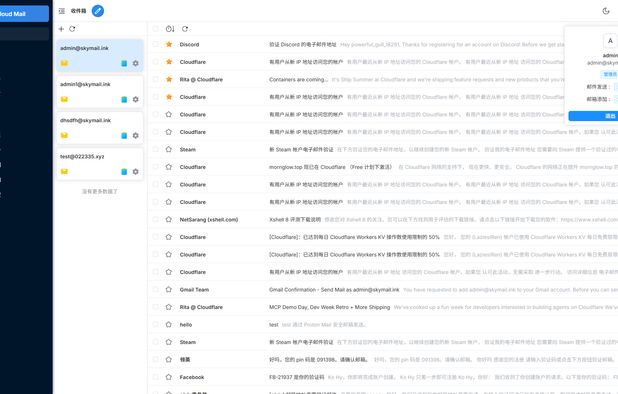Open the Xshell 8 email from NetSarang
This screenshot has width=618, height=394.
(x=383, y=219)
